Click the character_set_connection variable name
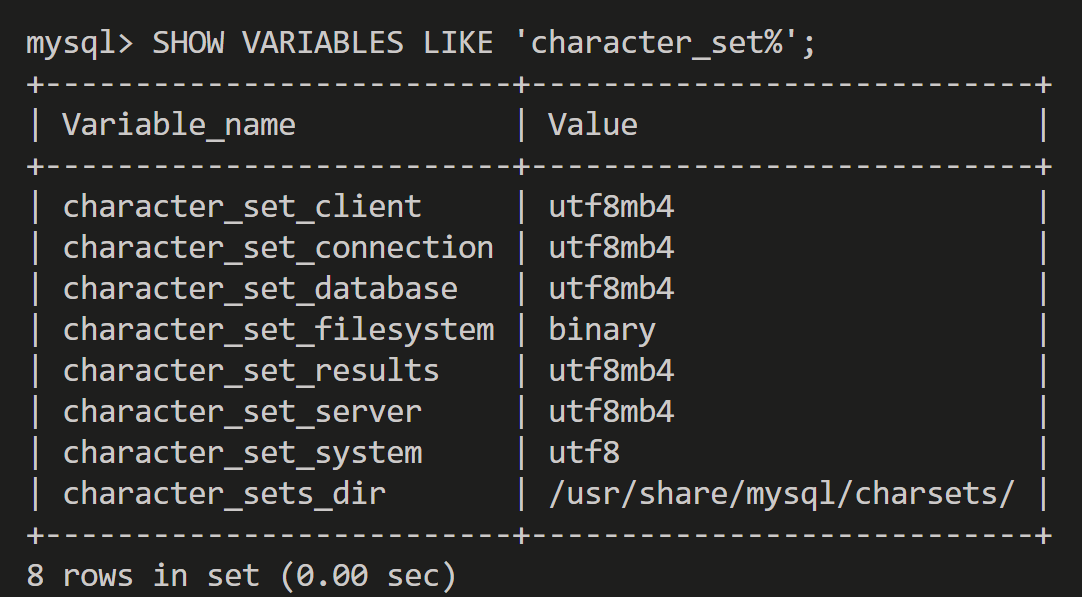 (x=278, y=248)
